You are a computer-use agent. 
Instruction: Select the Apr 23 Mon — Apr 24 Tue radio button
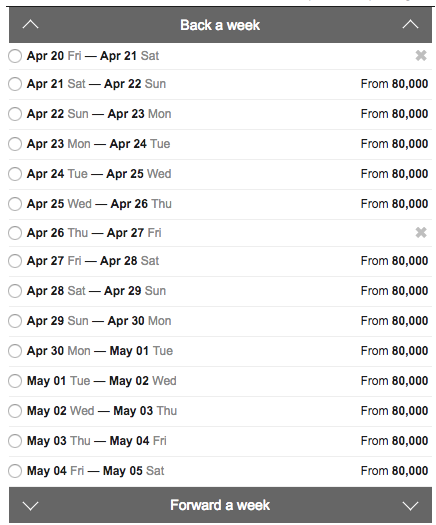pyautogui.click(x=15, y=144)
